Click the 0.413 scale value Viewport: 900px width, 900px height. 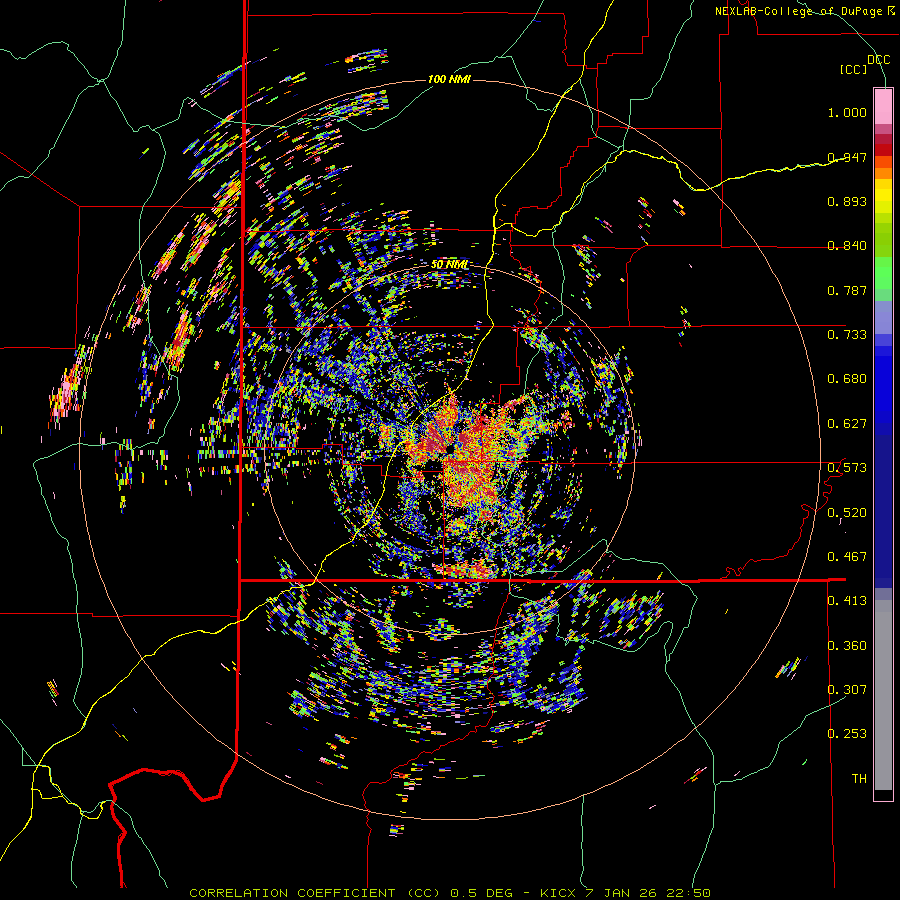847,601
